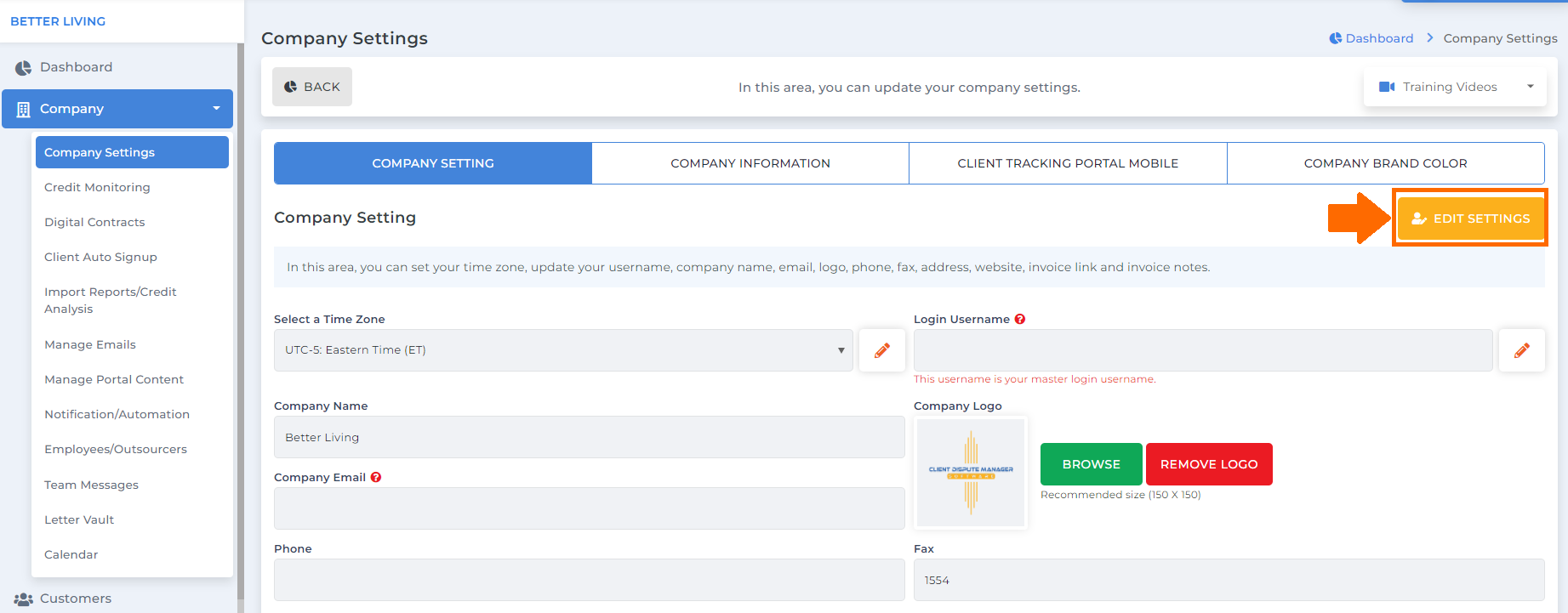Screen dimensions: 1568x613
Task: Switch to the COMPANY BRAND COLOR tab
Action: tap(1385, 163)
